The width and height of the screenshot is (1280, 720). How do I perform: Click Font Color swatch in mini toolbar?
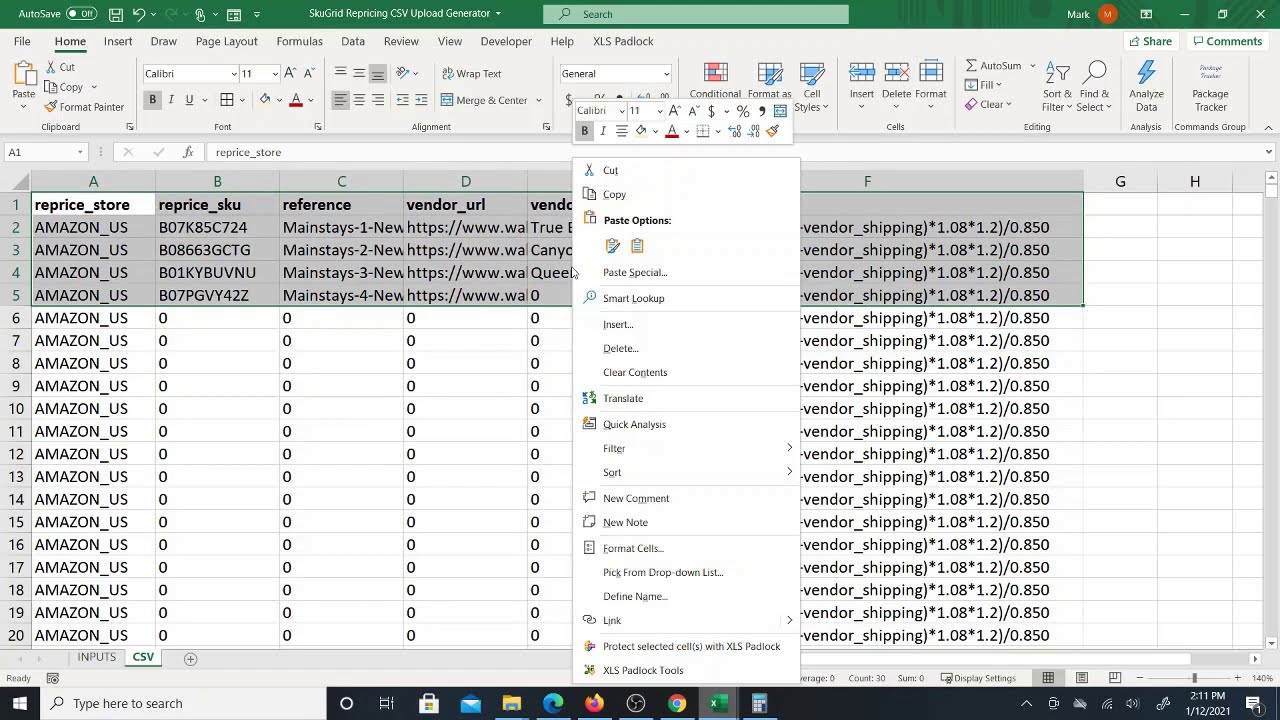click(672, 131)
